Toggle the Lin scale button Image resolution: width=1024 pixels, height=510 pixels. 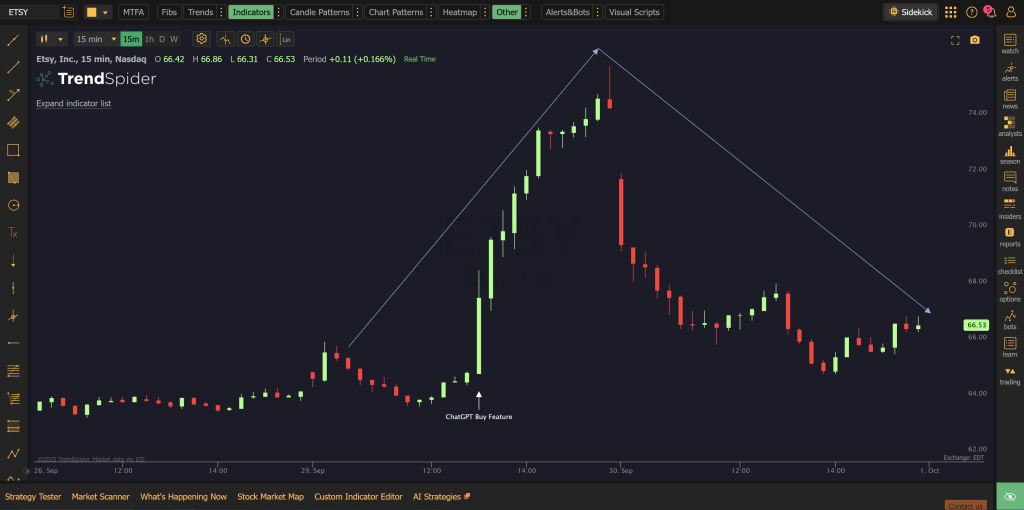[285, 39]
